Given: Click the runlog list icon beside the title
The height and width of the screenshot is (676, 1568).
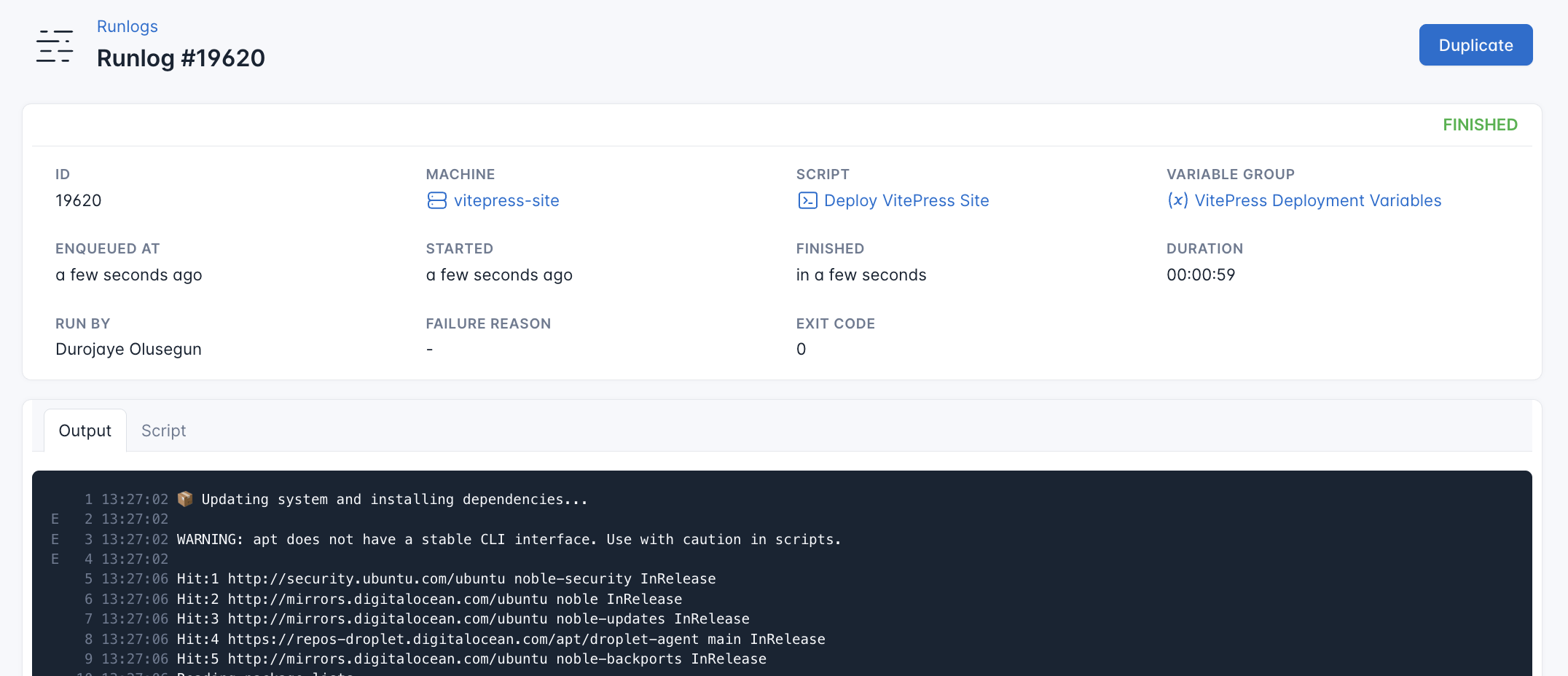Looking at the screenshot, I should (x=54, y=45).
